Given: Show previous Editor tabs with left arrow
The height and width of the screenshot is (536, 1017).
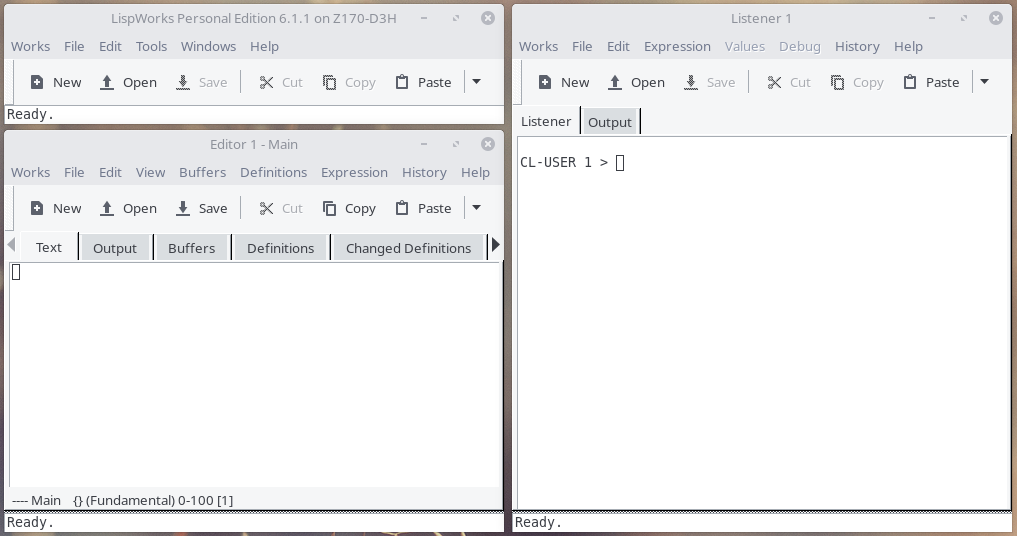Looking at the screenshot, I should [x=11, y=245].
